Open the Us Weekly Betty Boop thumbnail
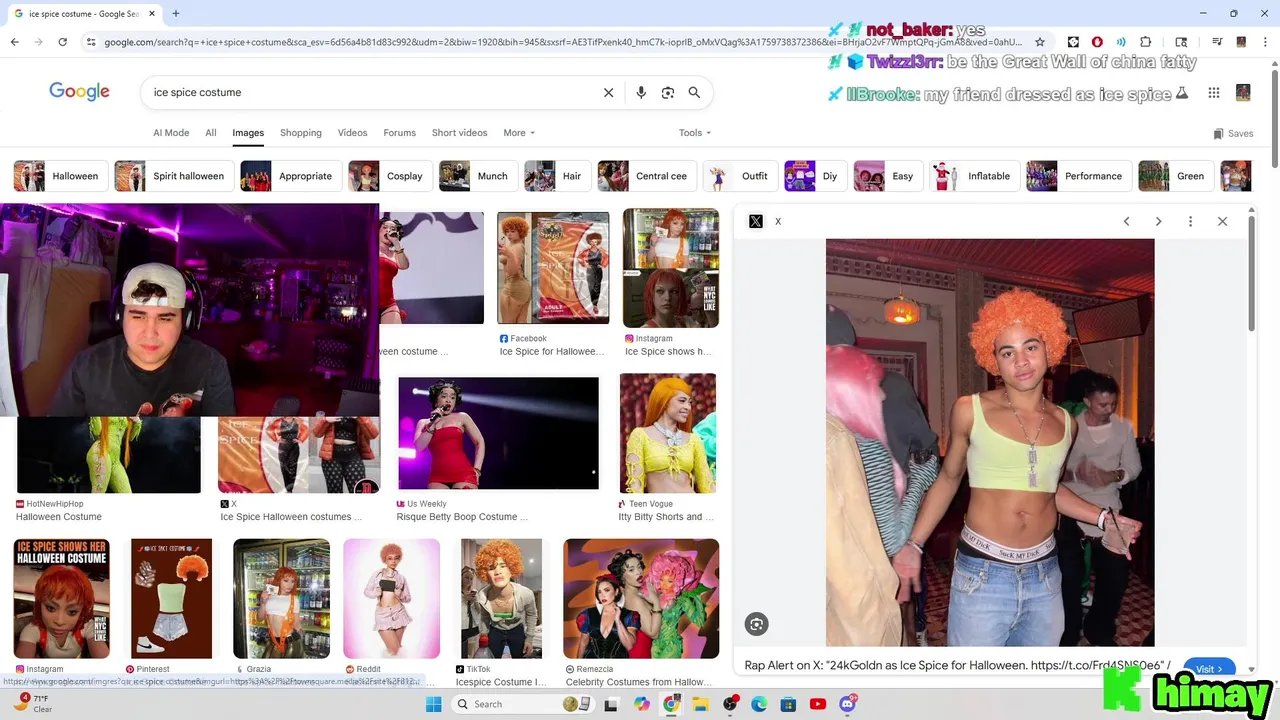The height and width of the screenshot is (720, 1280). (x=498, y=433)
